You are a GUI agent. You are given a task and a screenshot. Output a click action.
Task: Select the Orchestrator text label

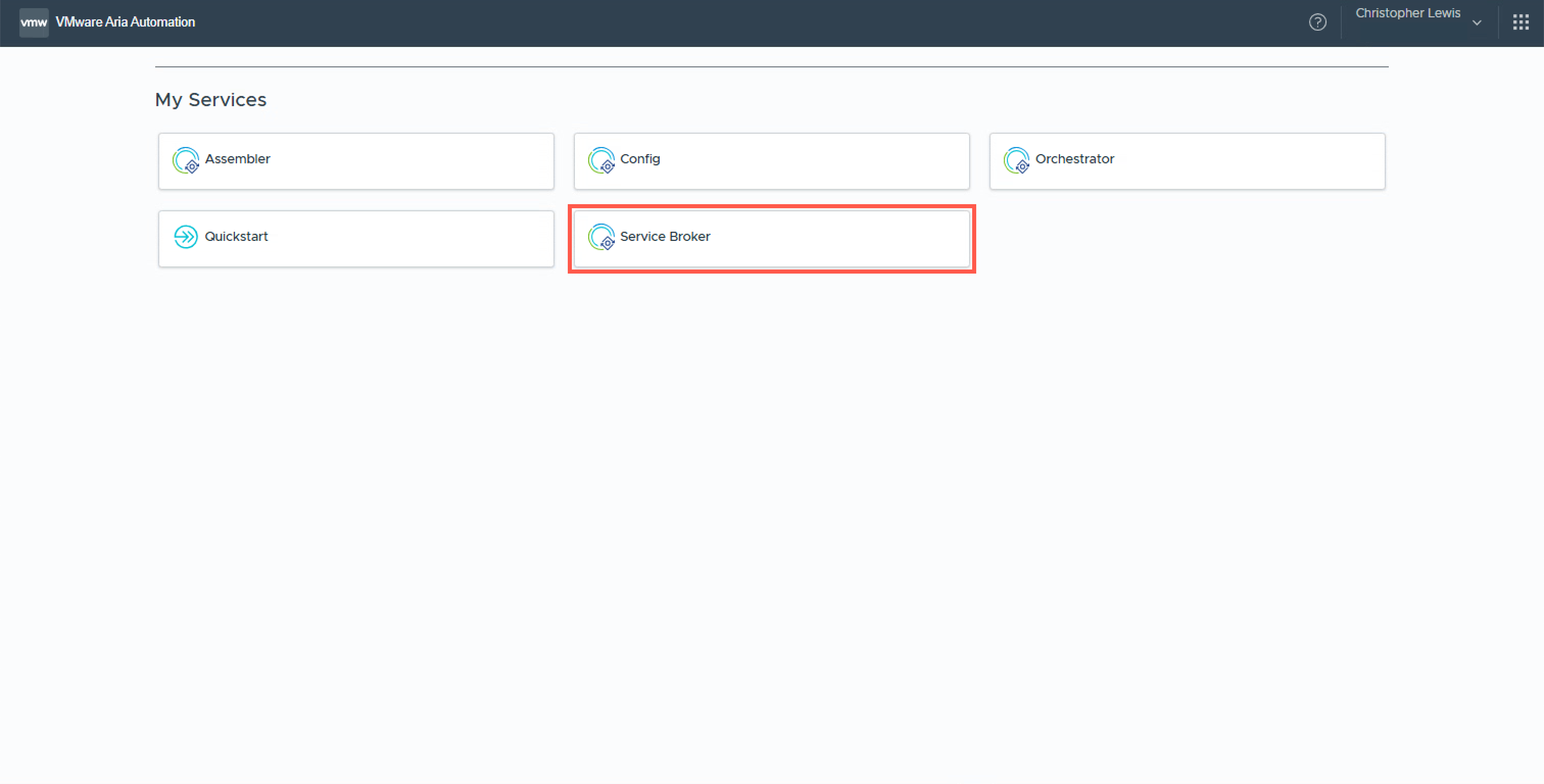[x=1074, y=159]
